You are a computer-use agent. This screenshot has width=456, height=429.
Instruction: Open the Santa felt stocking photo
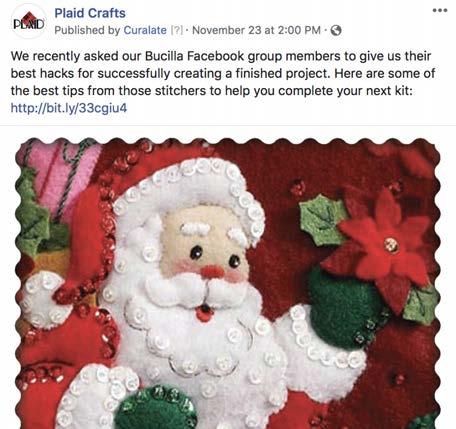(228, 283)
